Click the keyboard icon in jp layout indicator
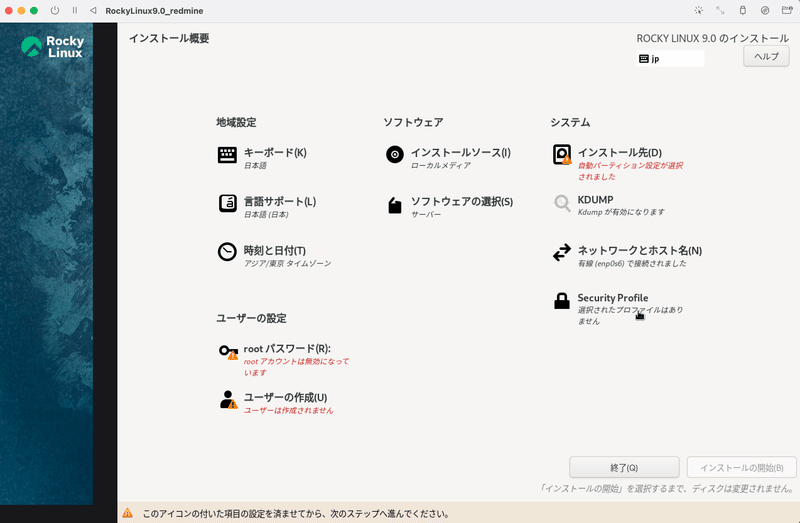The image size is (800, 523). pos(644,59)
